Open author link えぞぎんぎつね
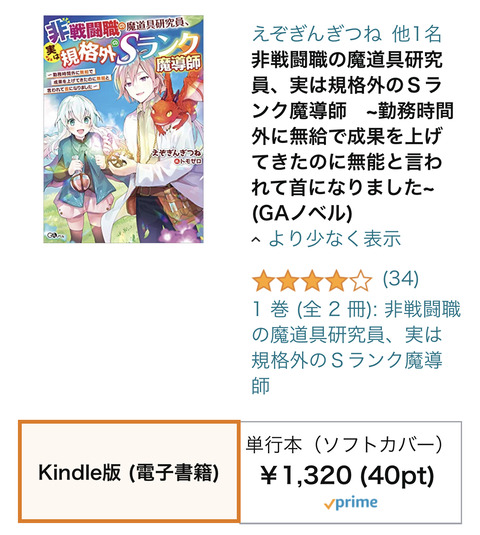Screen dimensions: 480x535 click(x=316, y=34)
